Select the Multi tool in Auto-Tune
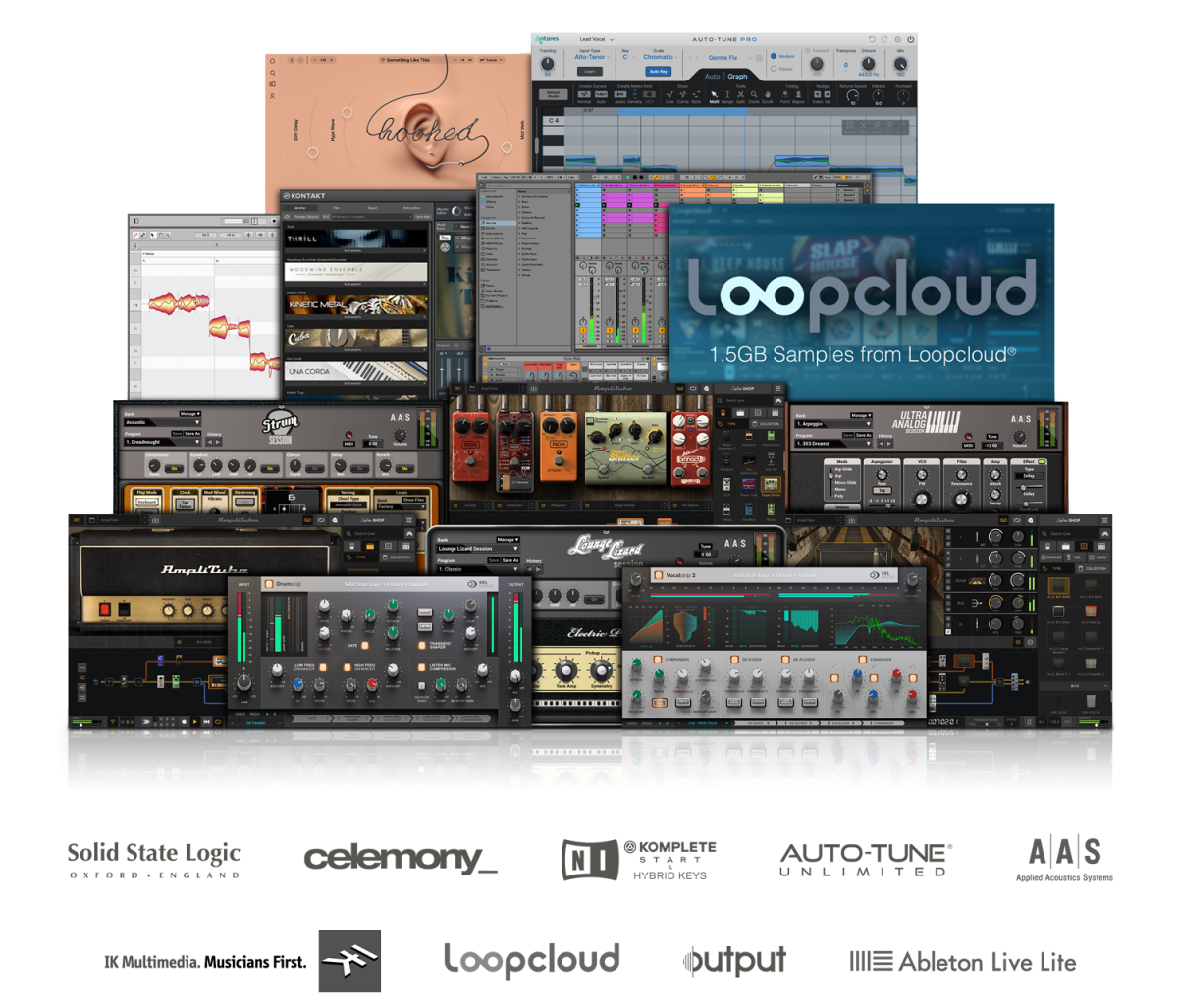This screenshot has width=1178, height=1008. 714,97
